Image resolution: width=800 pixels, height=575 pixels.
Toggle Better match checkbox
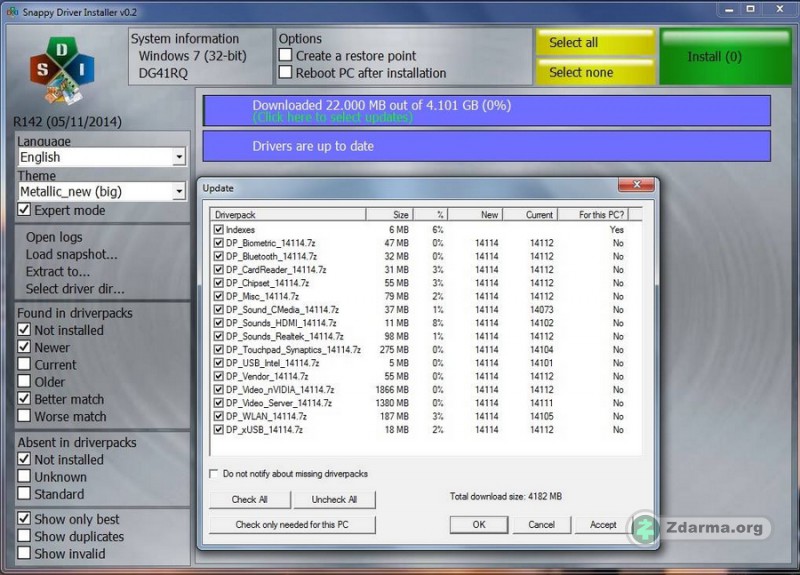click(24, 398)
